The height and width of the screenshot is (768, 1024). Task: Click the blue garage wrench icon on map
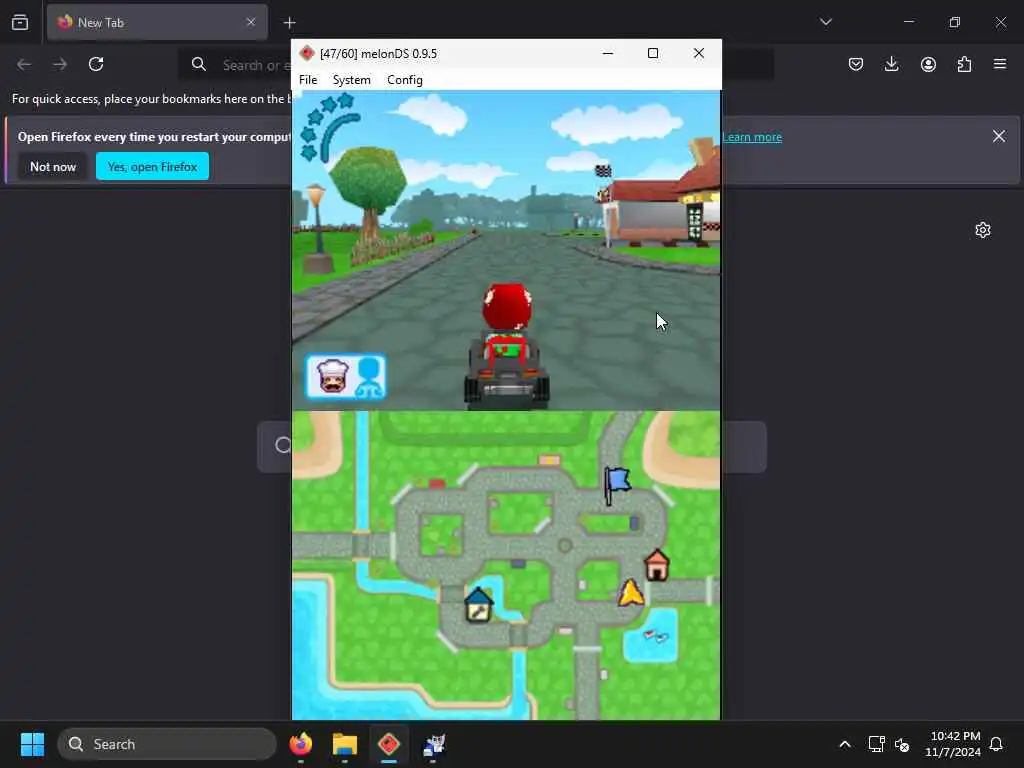(x=478, y=605)
